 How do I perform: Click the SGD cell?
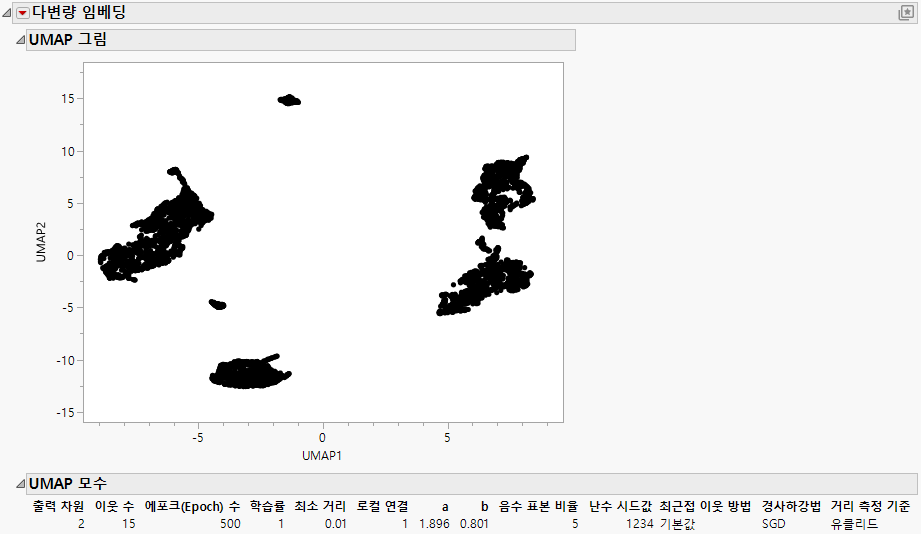pos(774,523)
